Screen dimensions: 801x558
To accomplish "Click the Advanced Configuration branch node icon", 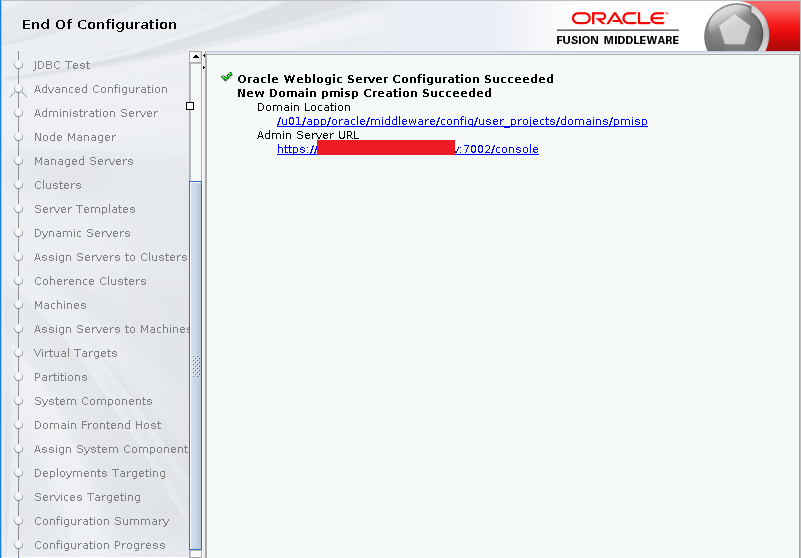I will point(18,90).
